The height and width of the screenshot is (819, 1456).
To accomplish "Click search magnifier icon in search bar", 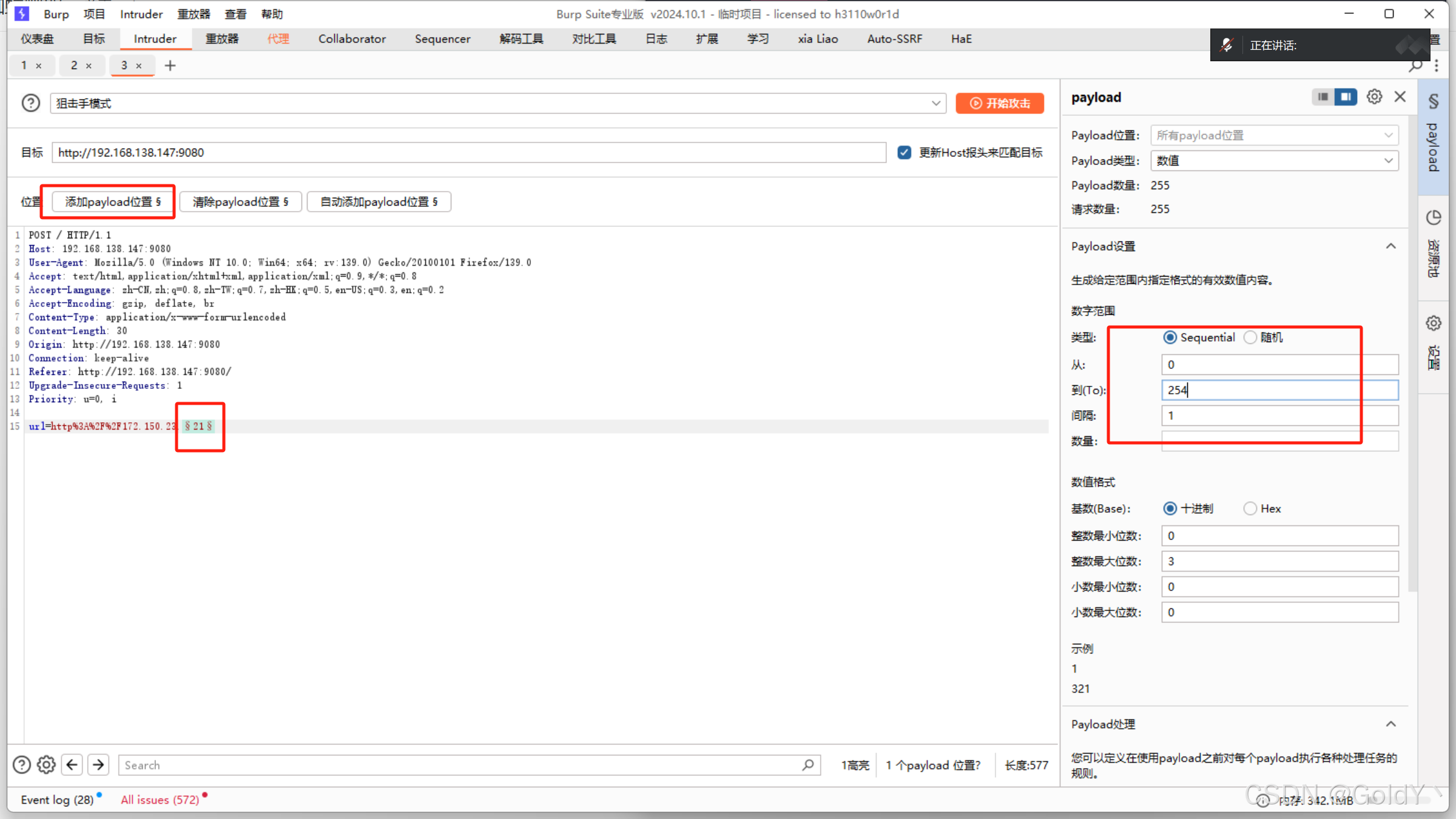I will pyautogui.click(x=807, y=765).
